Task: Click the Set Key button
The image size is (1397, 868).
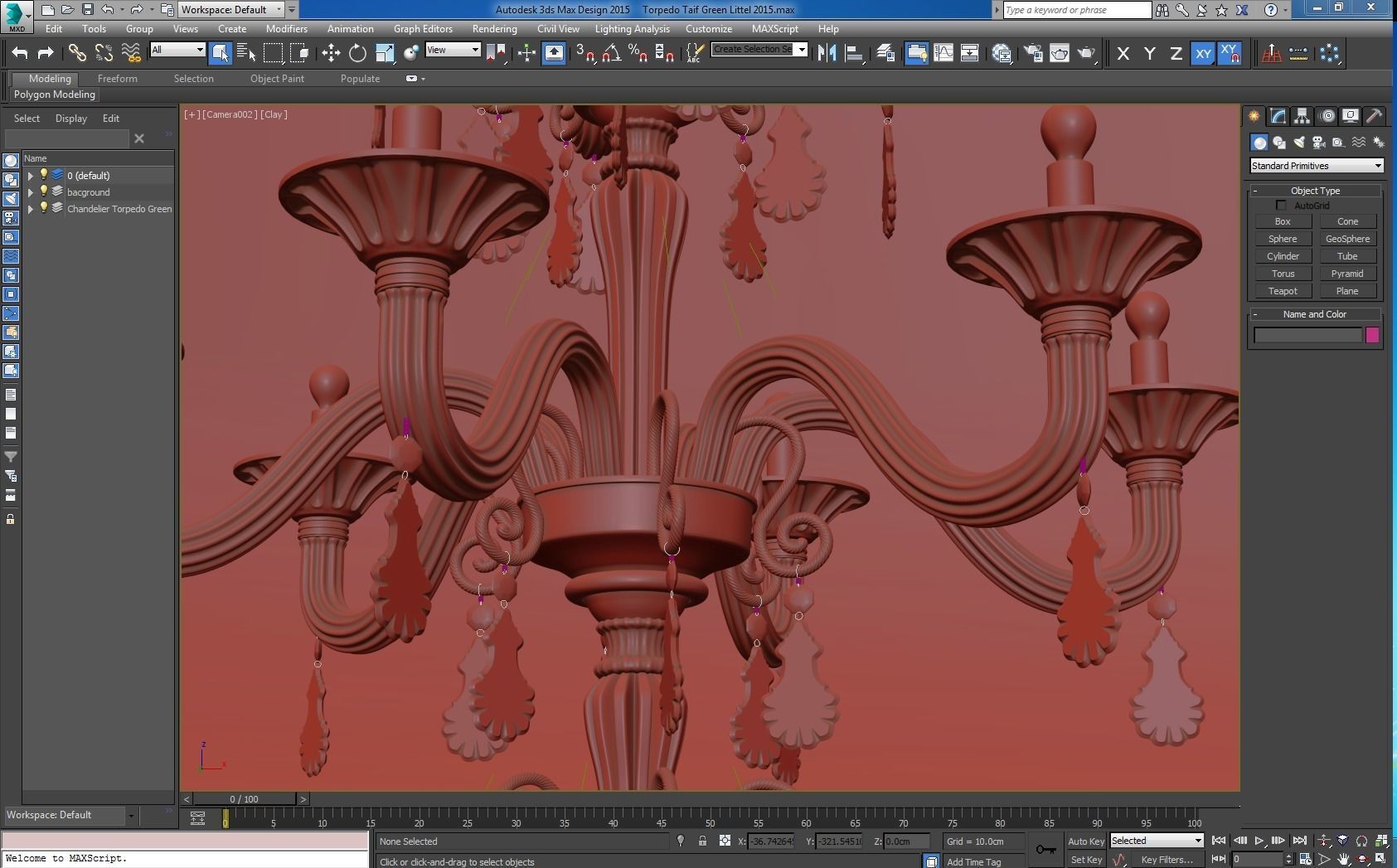Action: 1086,860
